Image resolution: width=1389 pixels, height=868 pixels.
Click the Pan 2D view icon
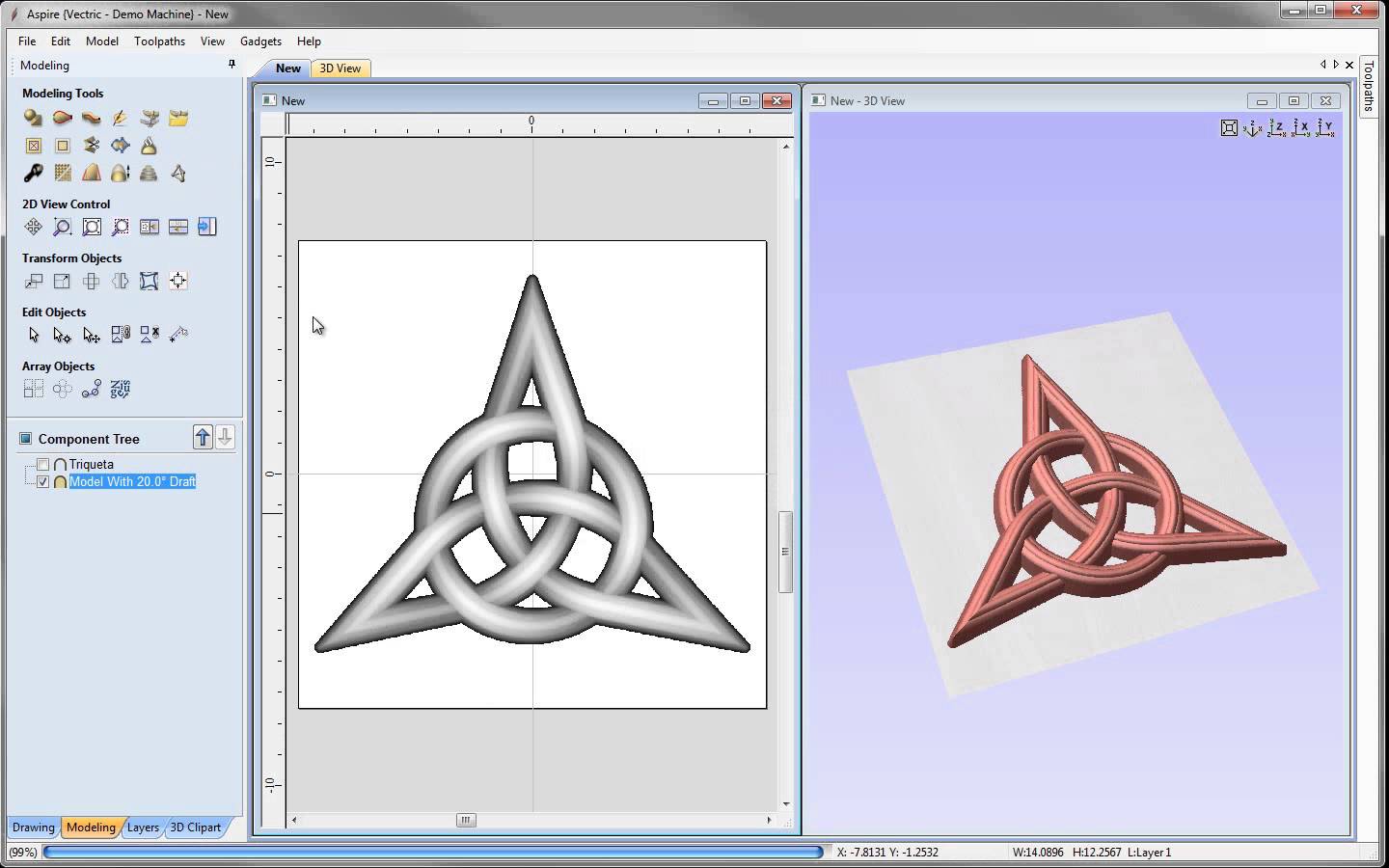tap(33, 227)
